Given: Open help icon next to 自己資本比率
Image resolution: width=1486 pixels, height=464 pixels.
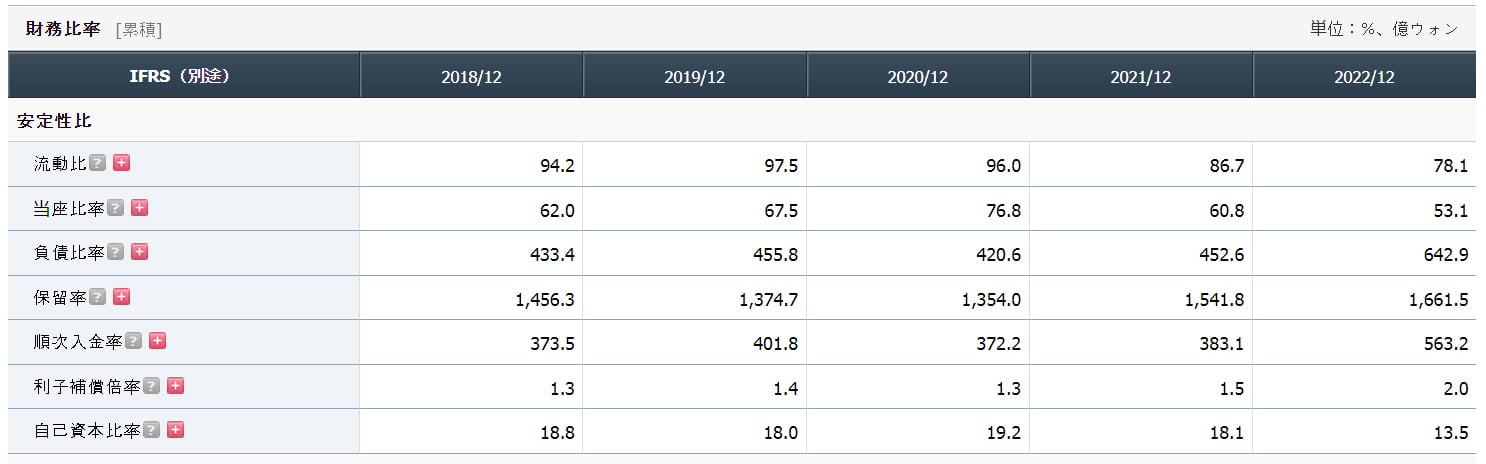Looking at the screenshot, I should click(x=151, y=430).
